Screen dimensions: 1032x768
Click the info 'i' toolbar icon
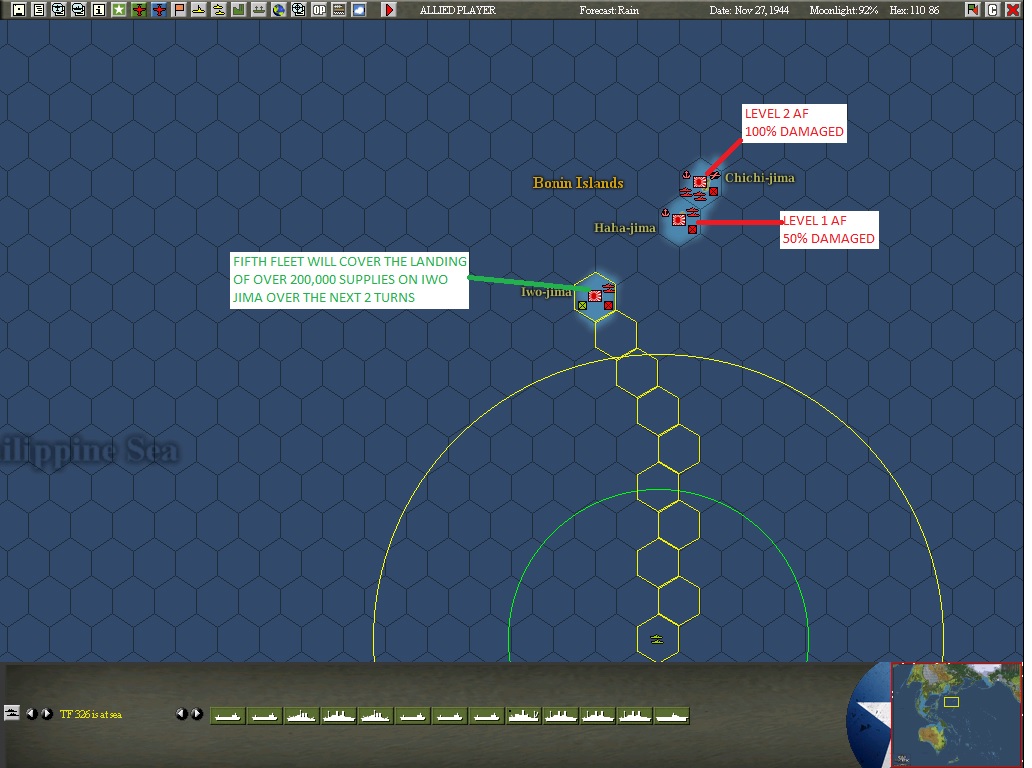(x=99, y=10)
